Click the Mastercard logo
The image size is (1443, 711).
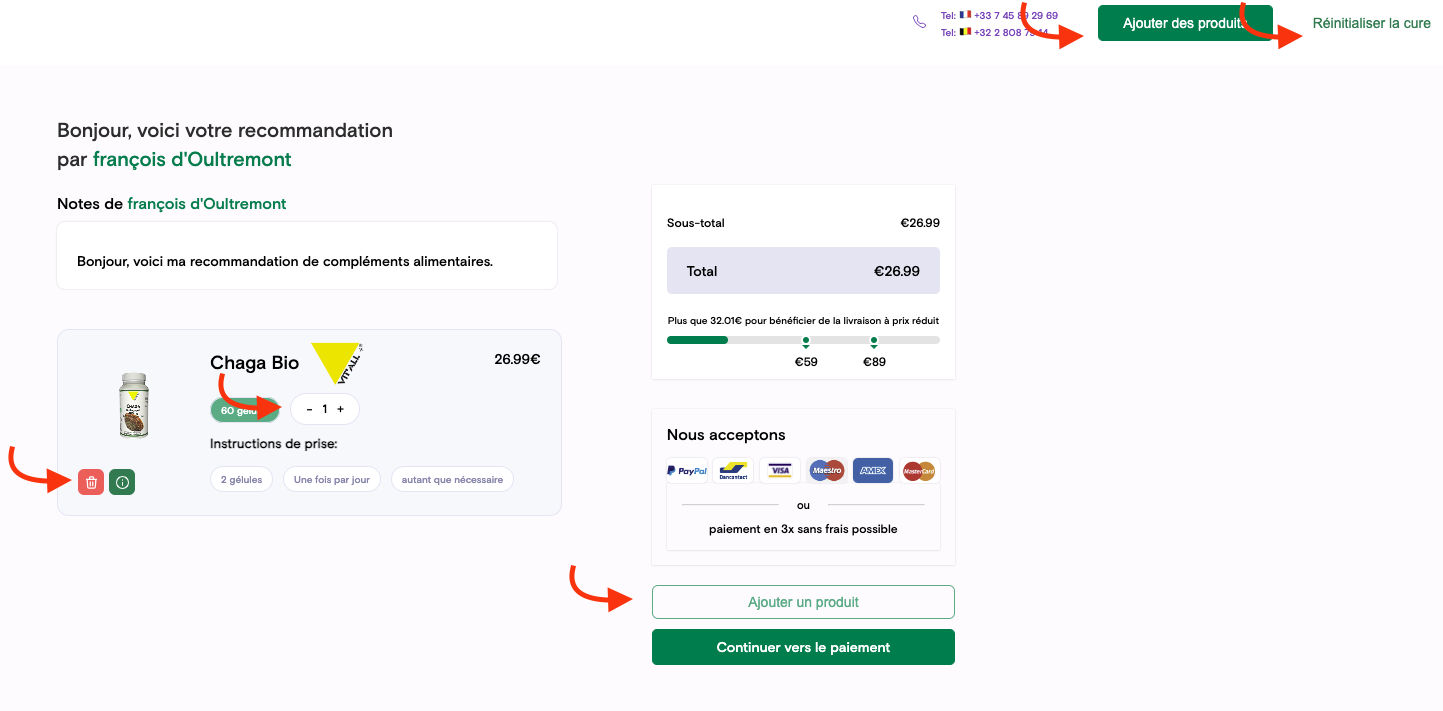click(x=919, y=470)
